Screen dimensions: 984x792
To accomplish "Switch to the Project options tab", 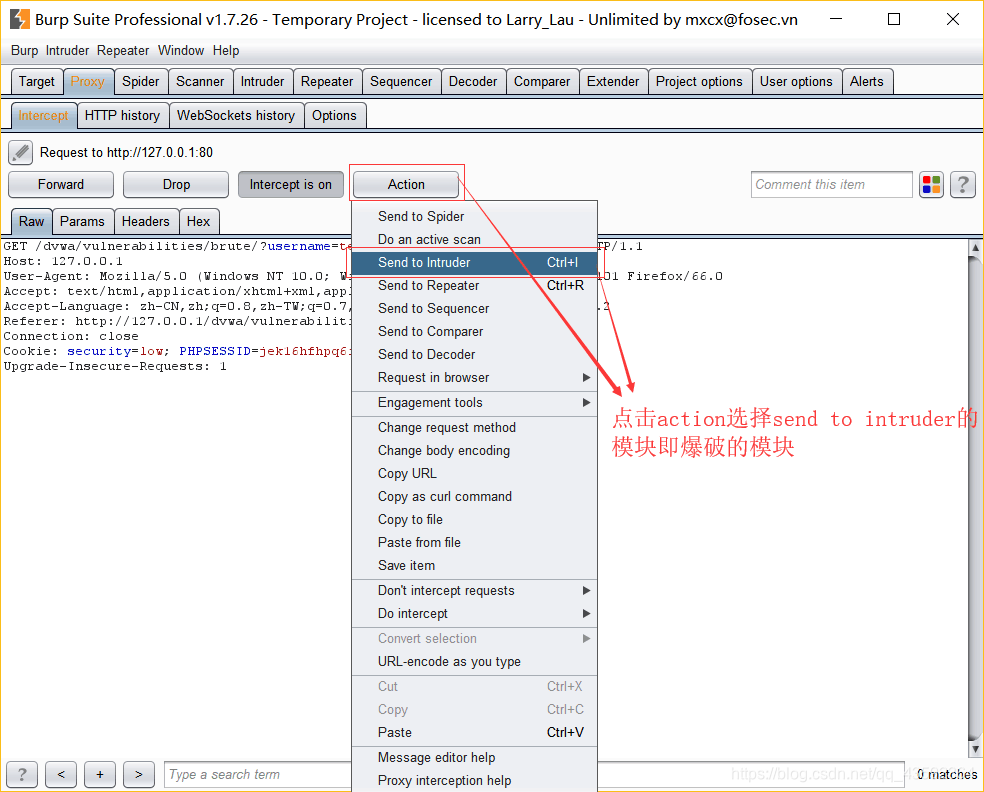I will (699, 82).
